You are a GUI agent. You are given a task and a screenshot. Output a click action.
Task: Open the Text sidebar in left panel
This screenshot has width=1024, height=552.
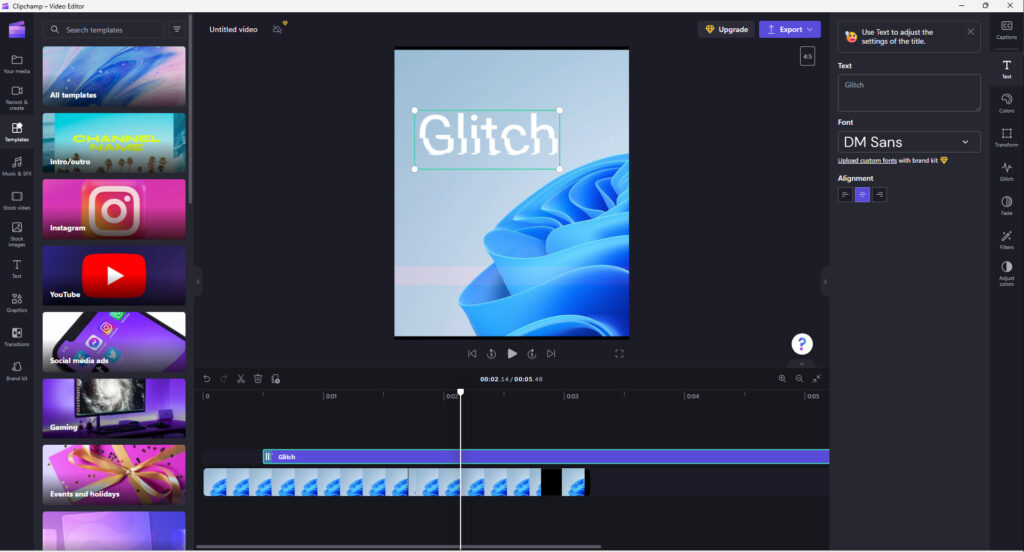17,268
